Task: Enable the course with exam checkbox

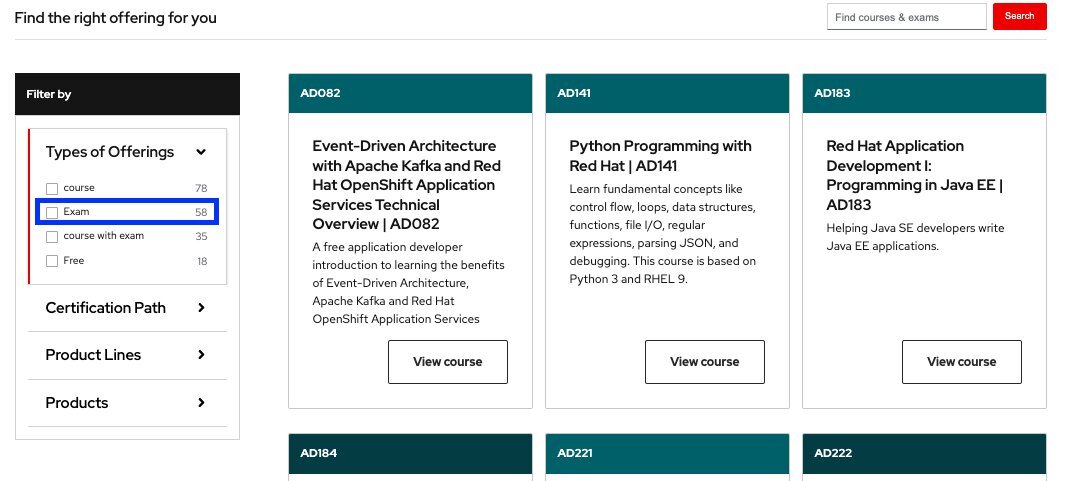Action: tap(52, 237)
